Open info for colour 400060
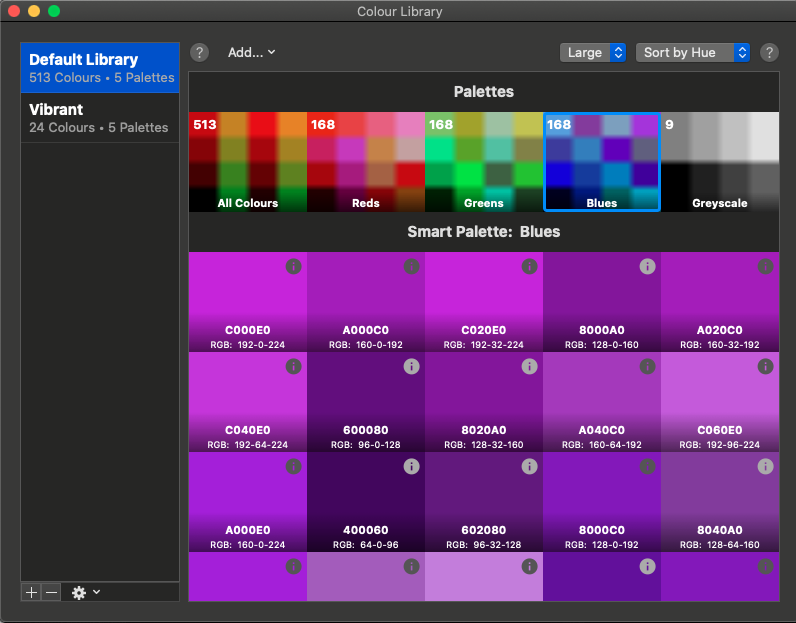 pos(411,466)
